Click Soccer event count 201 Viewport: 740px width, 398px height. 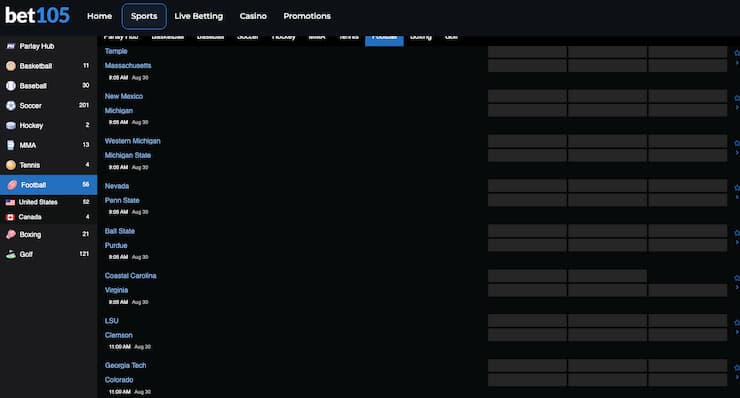84,105
